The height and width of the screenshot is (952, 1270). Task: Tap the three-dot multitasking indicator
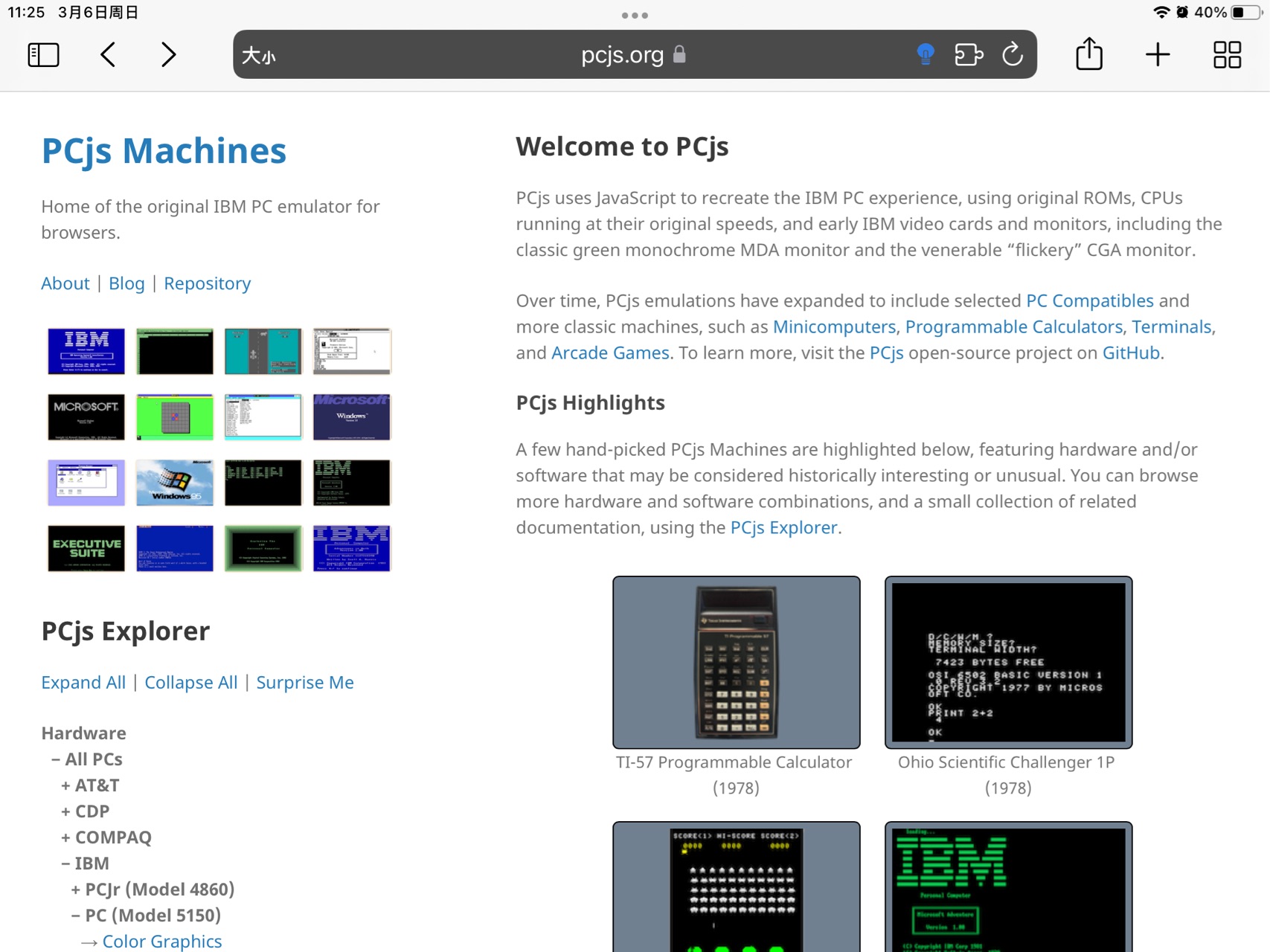pyautogui.click(x=635, y=16)
